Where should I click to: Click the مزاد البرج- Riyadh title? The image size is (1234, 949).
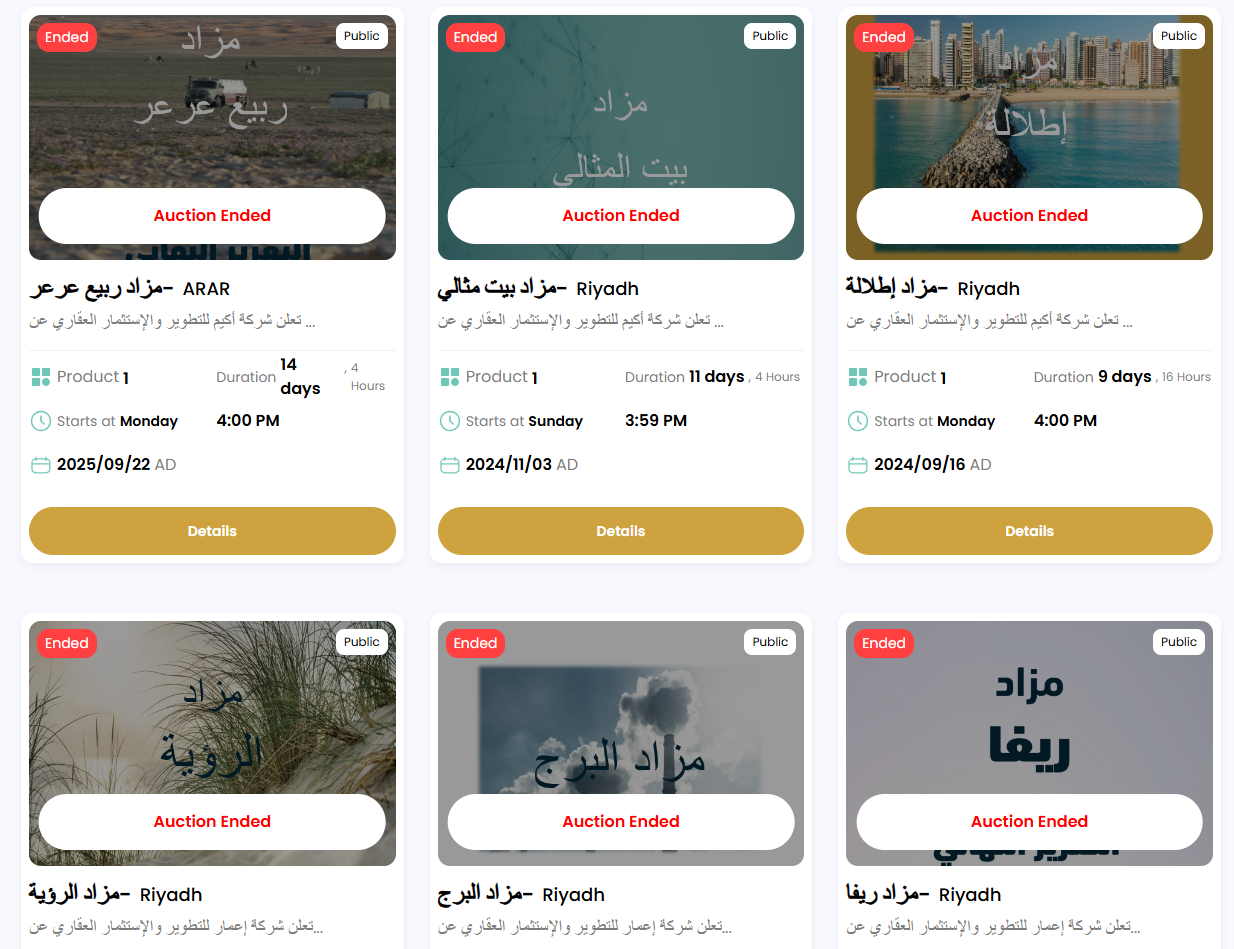click(x=521, y=894)
